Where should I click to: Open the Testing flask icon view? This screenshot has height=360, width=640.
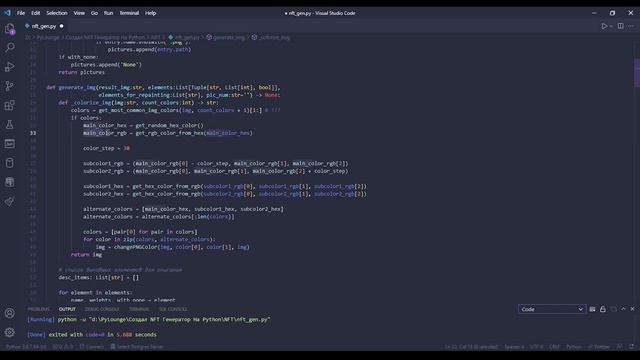[x=10, y=124]
